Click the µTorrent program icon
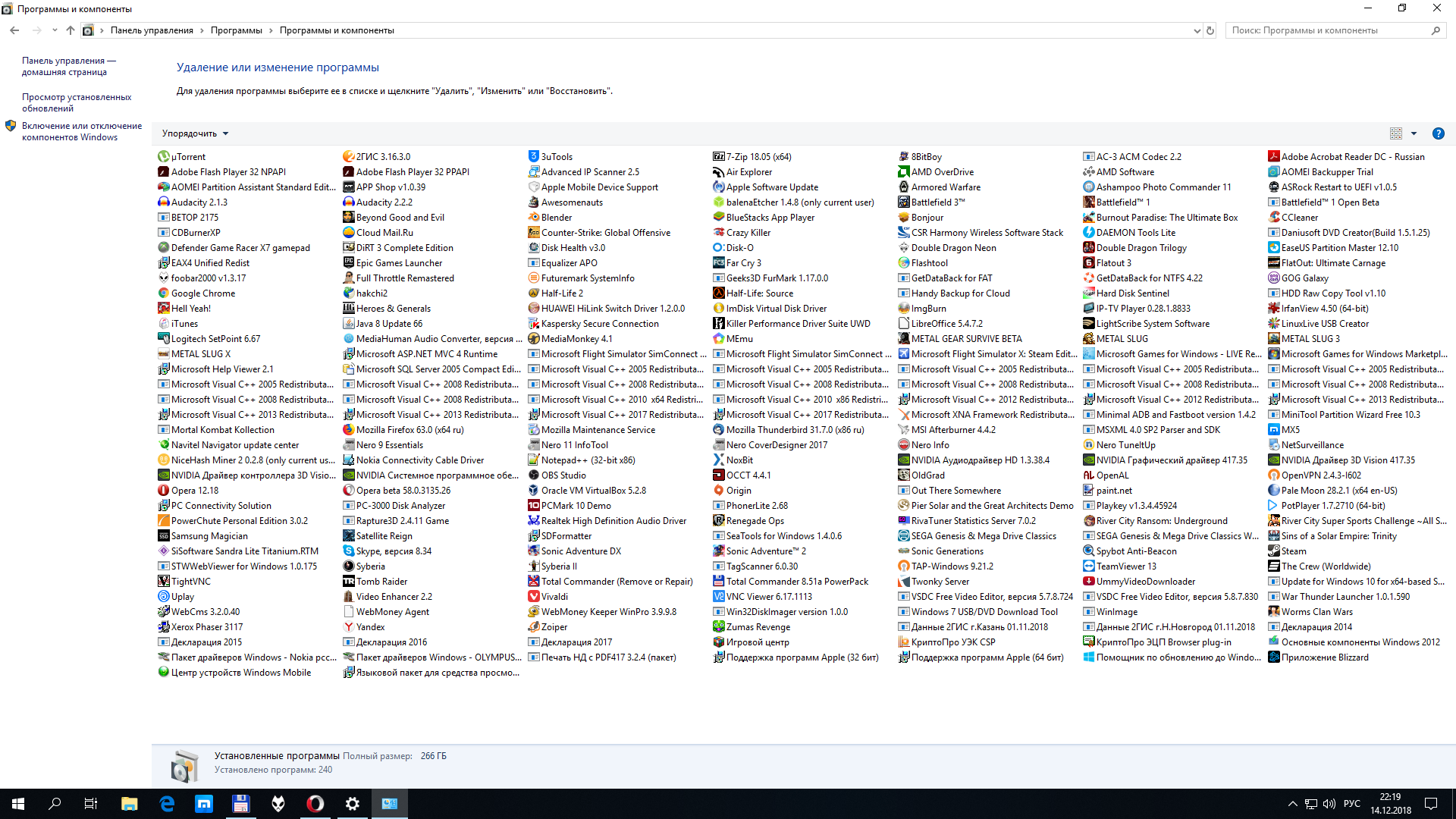The image size is (1456, 819). (x=163, y=157)
